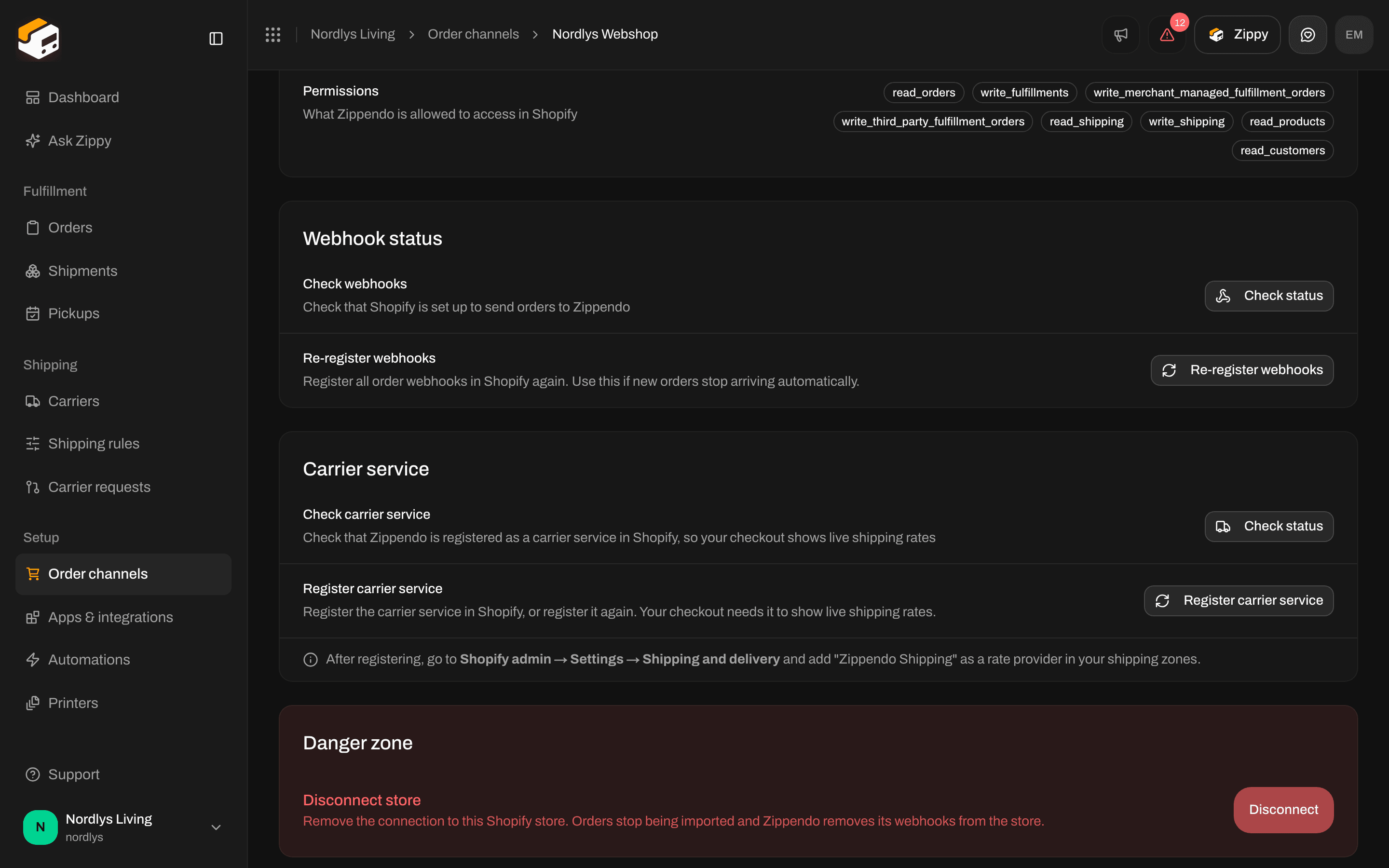This screenshot has width=1389, height=868.
Task: Click the write_merchant_managed_fulfillment_orders tag
Action: click(x=1209, y=93)
